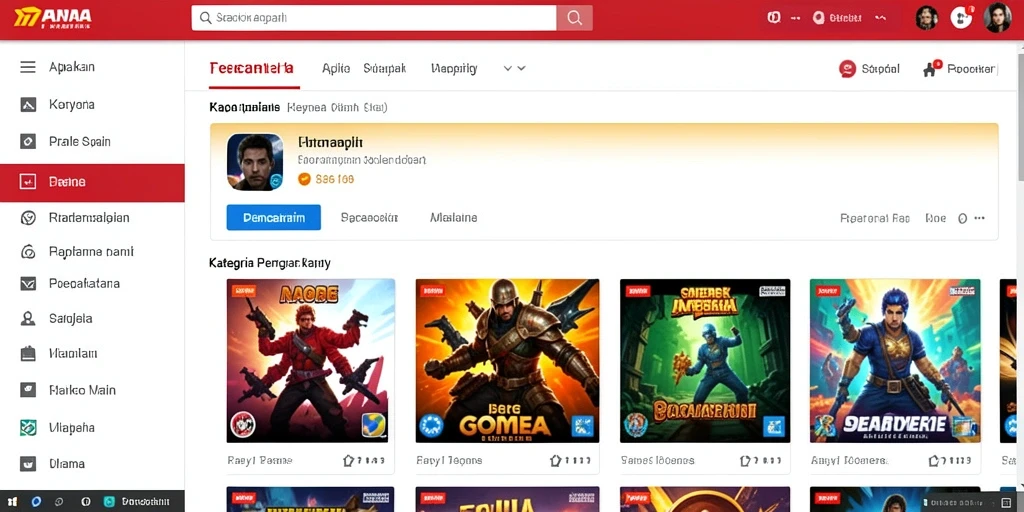Click the search input field in header
1024x512 pixels.
374,18
